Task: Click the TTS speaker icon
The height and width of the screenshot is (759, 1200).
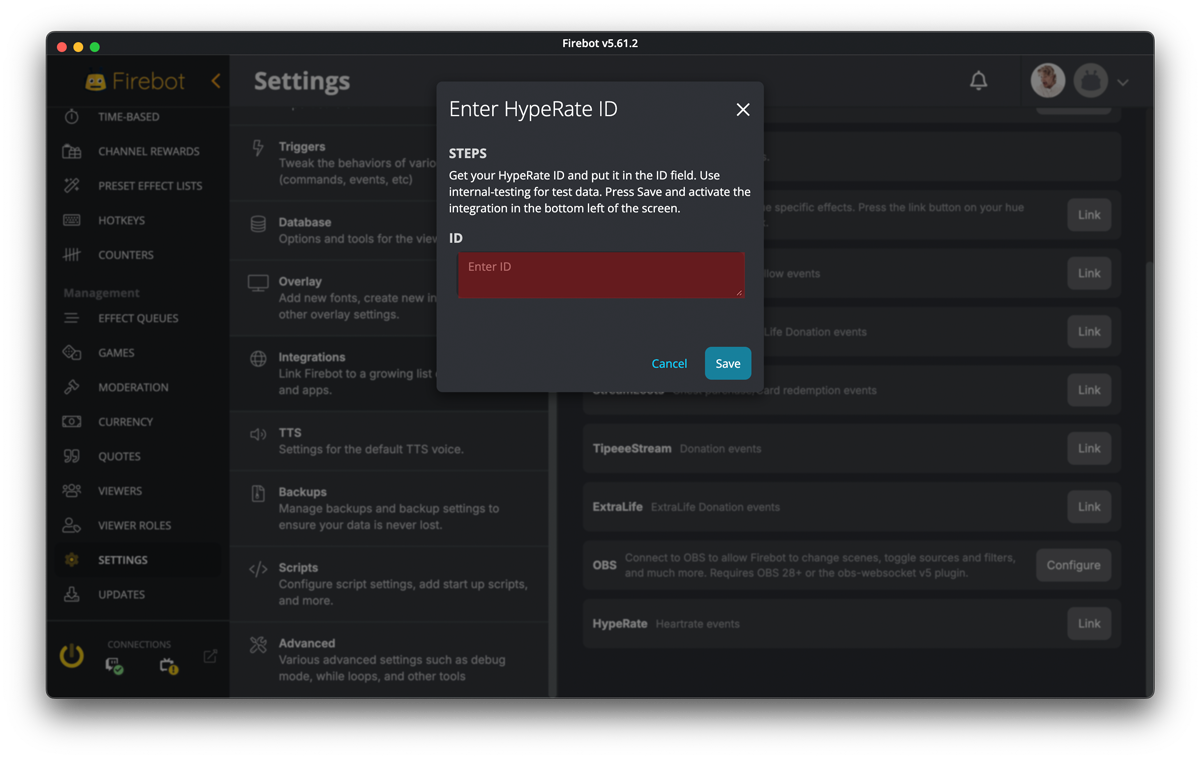Action: coord(258,434)
